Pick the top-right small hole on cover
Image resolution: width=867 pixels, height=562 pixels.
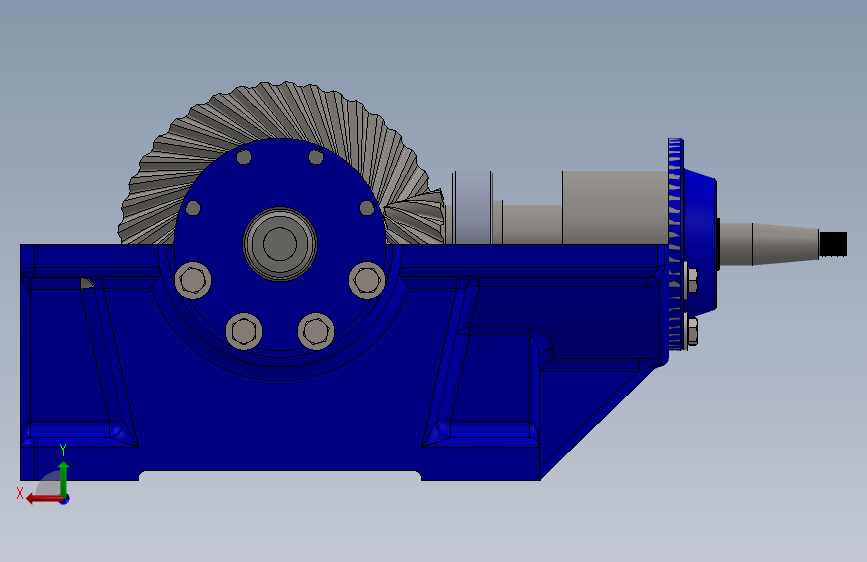click(x=316, y=157)
